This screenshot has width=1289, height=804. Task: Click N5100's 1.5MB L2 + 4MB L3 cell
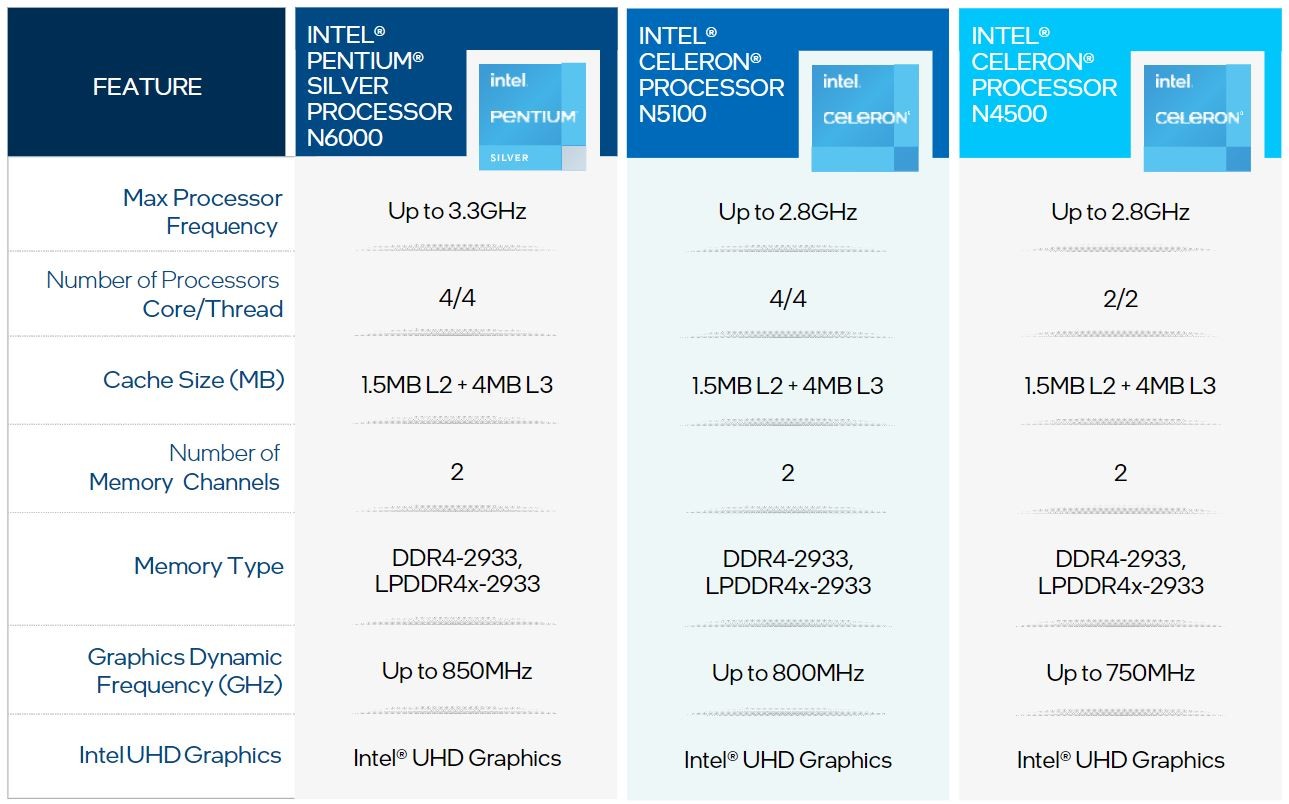tap(788, 385)
